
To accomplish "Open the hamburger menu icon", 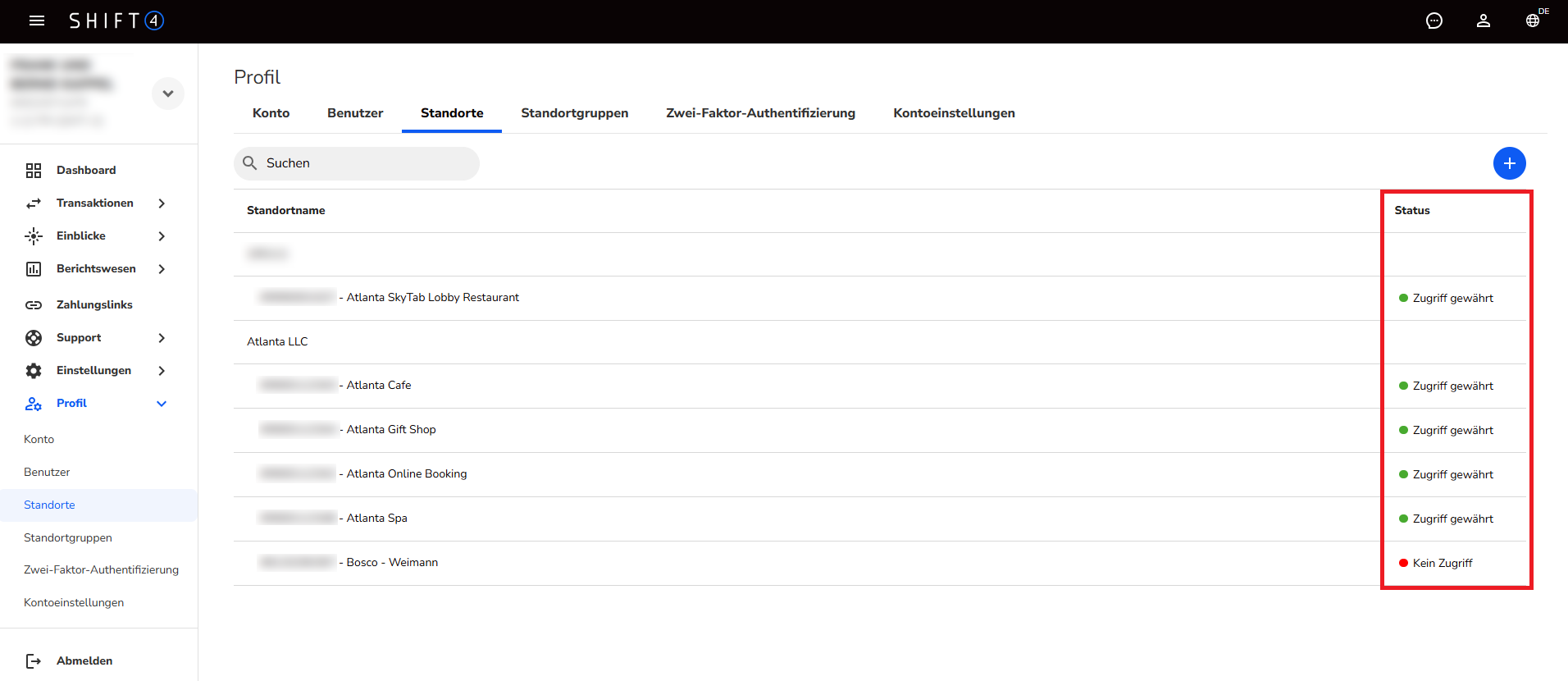I will click(x=37, y=21).
